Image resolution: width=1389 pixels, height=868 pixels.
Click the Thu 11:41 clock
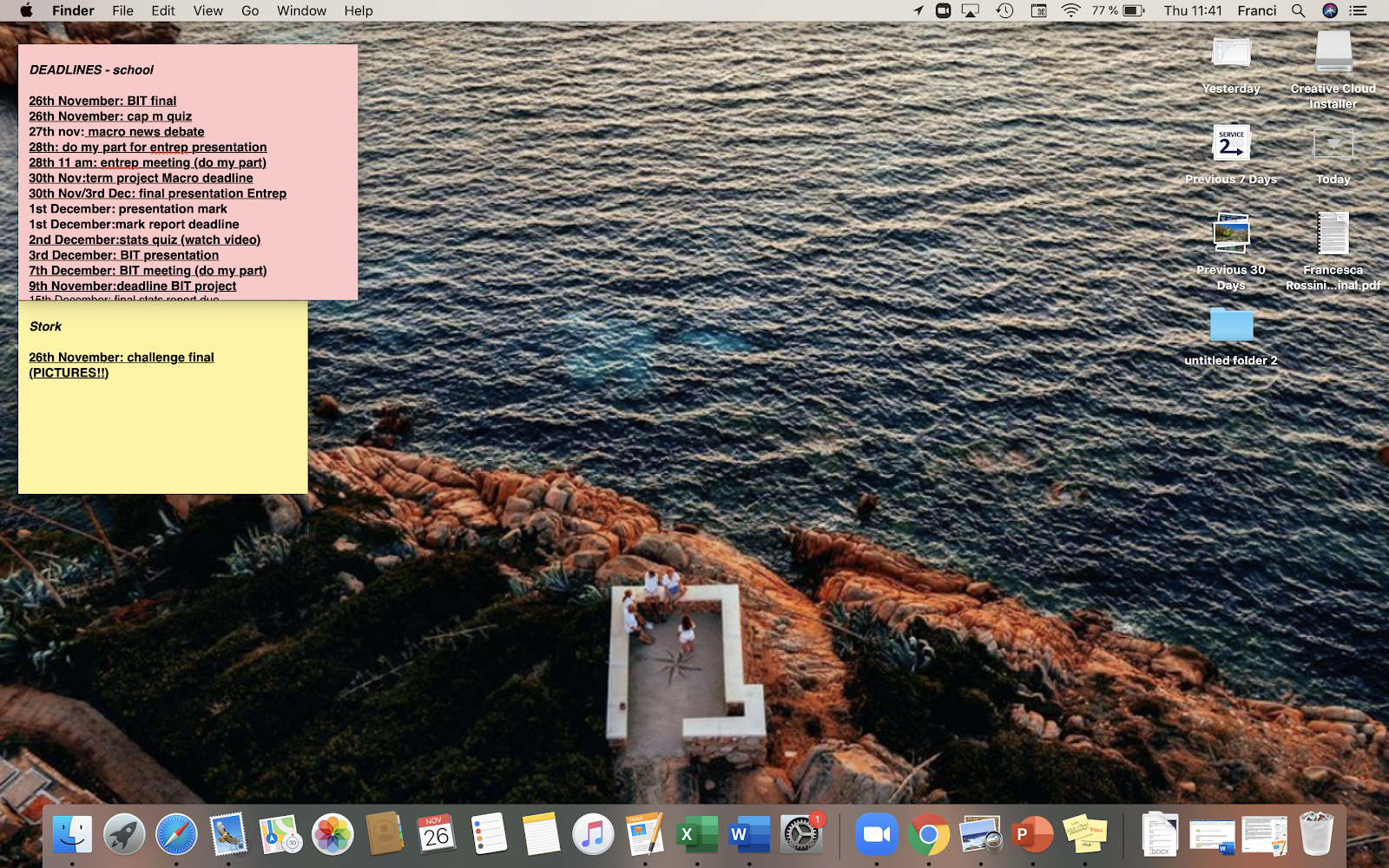tap(1193, 10)
